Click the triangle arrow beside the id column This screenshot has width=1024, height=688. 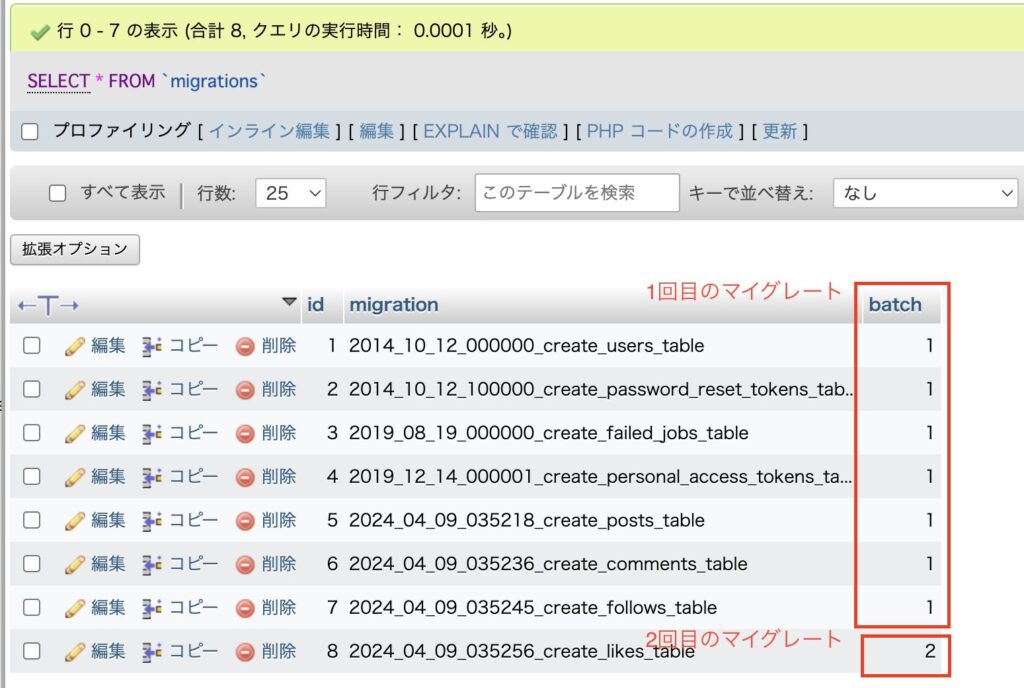click(290, 302)
